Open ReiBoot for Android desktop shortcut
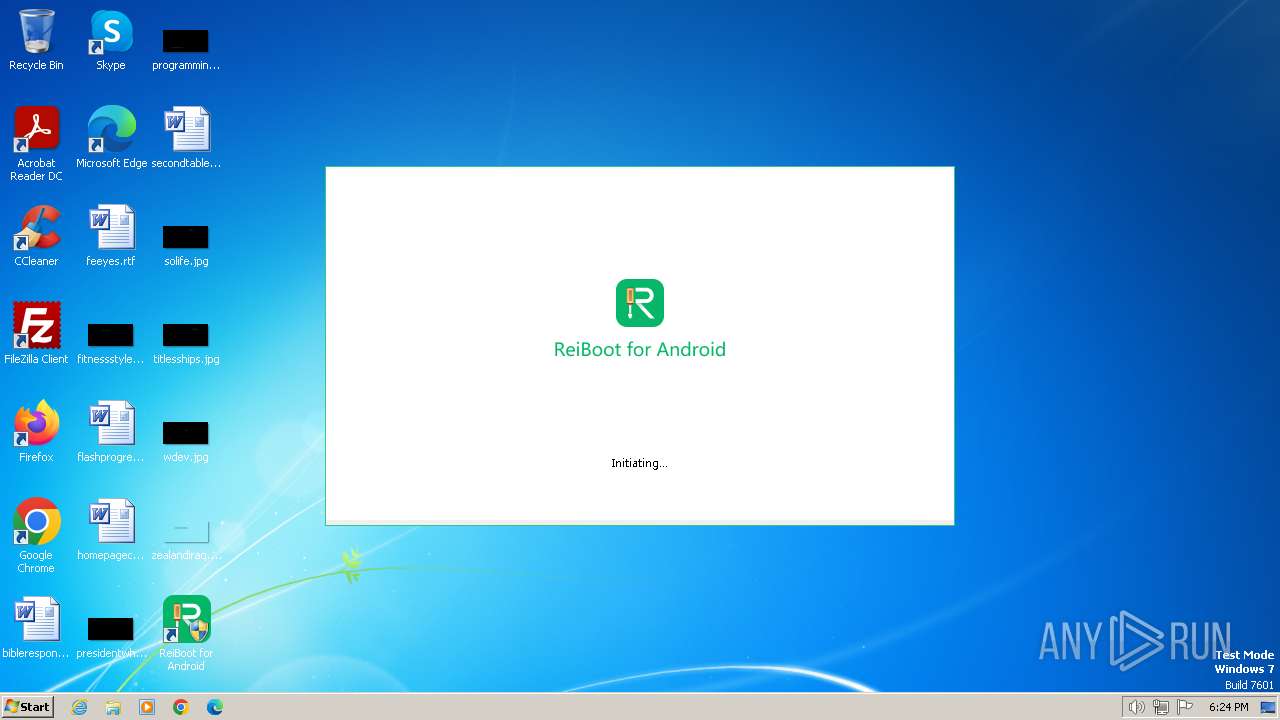 (186, 633)
